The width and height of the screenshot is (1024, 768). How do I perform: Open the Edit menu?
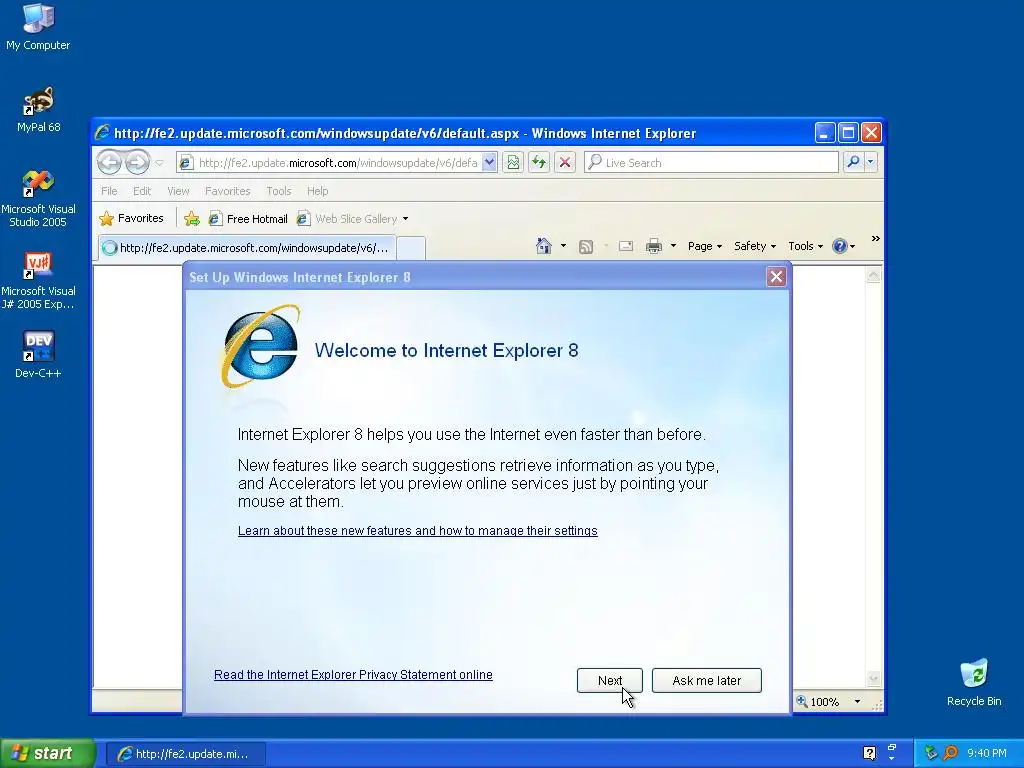[142, 191]
